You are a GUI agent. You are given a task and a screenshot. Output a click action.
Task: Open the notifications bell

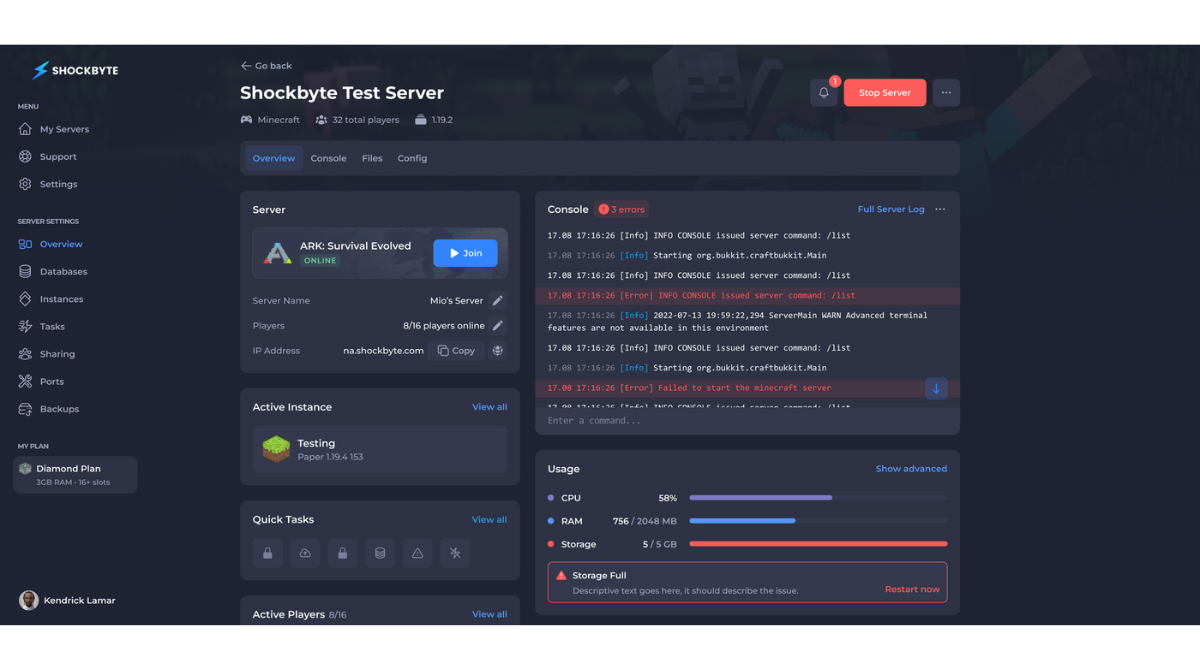click(823, 93)
